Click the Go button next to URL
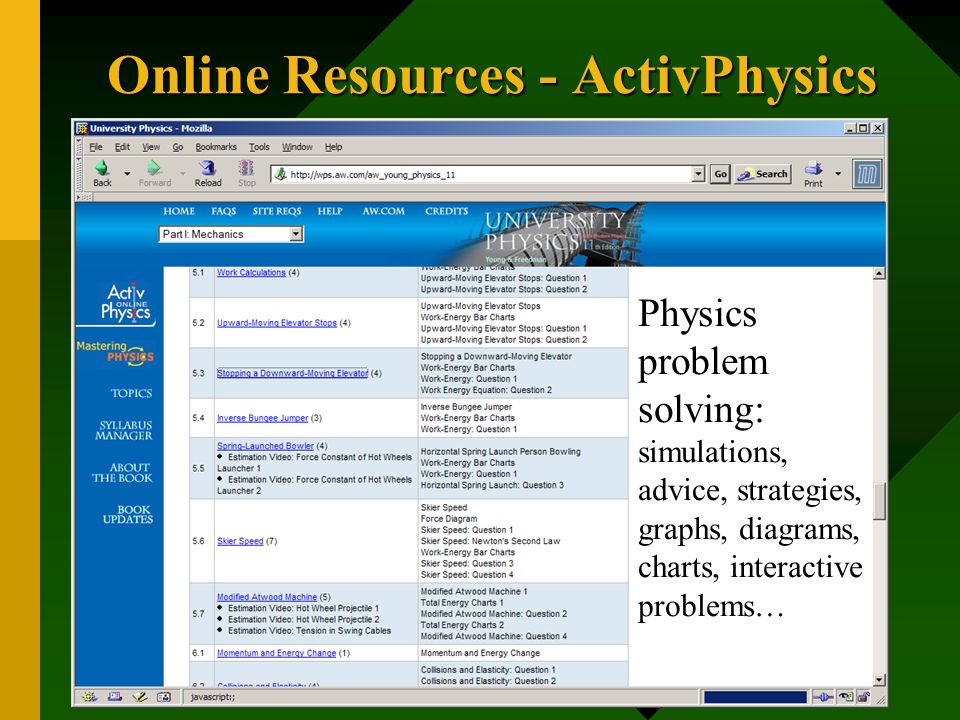The image size is (960, 720). pos(721,174)
